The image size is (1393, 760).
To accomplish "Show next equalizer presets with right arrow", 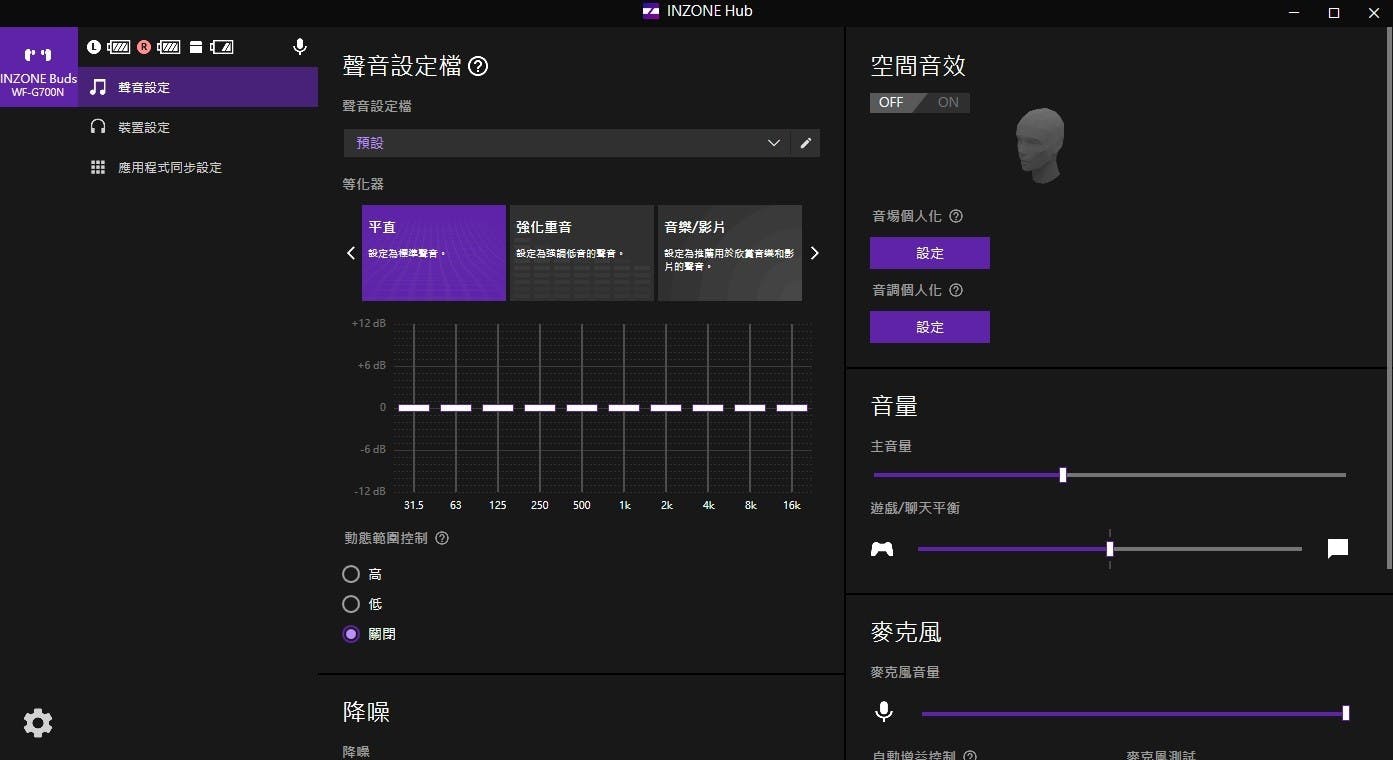I will click(x=814, y=253).
